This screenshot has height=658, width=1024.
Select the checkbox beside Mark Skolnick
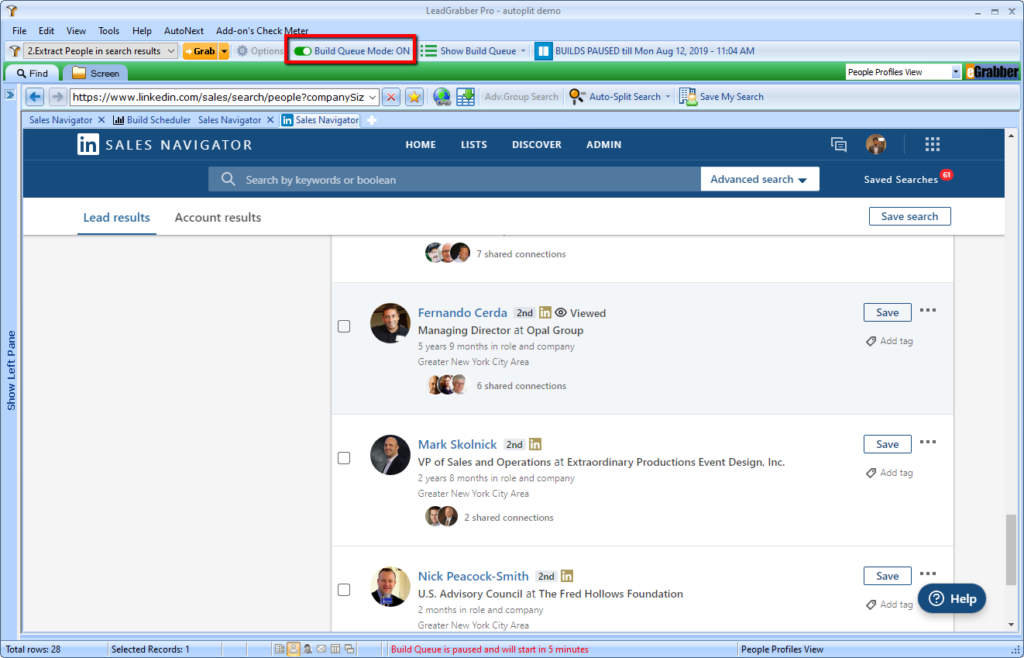coord(344,458)
